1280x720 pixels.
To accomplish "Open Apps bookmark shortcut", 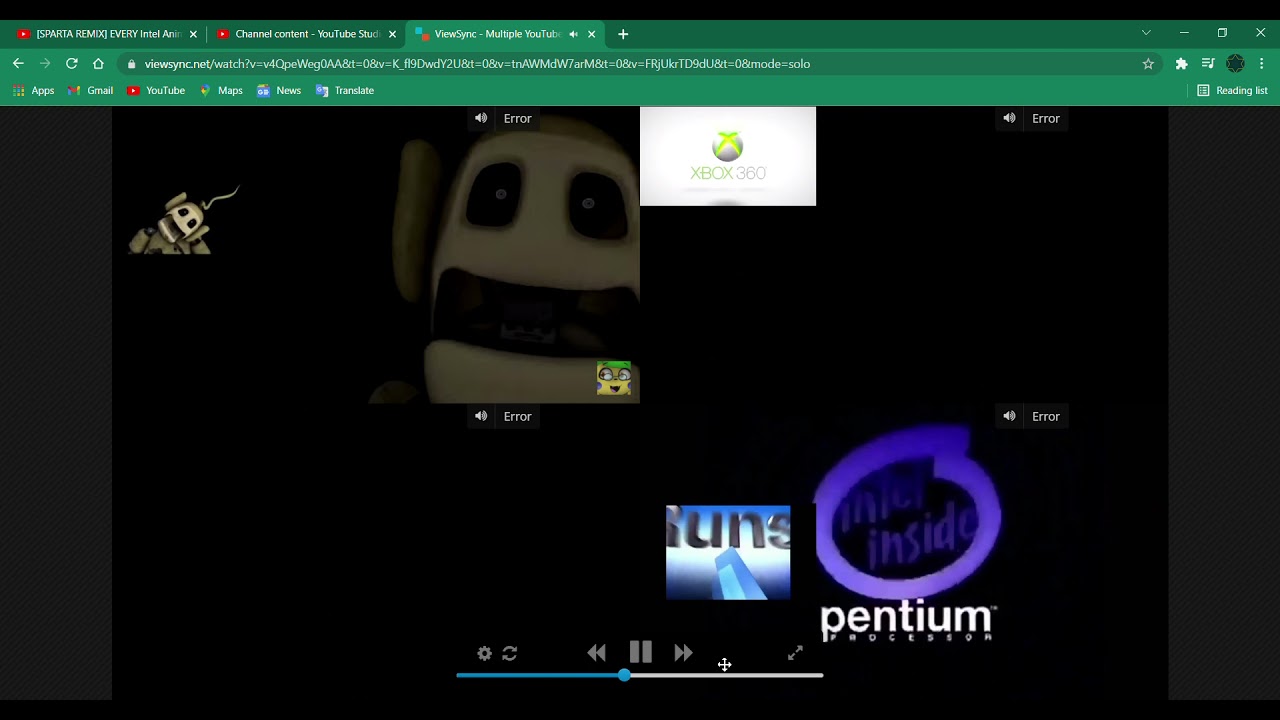I will point(33,90).
